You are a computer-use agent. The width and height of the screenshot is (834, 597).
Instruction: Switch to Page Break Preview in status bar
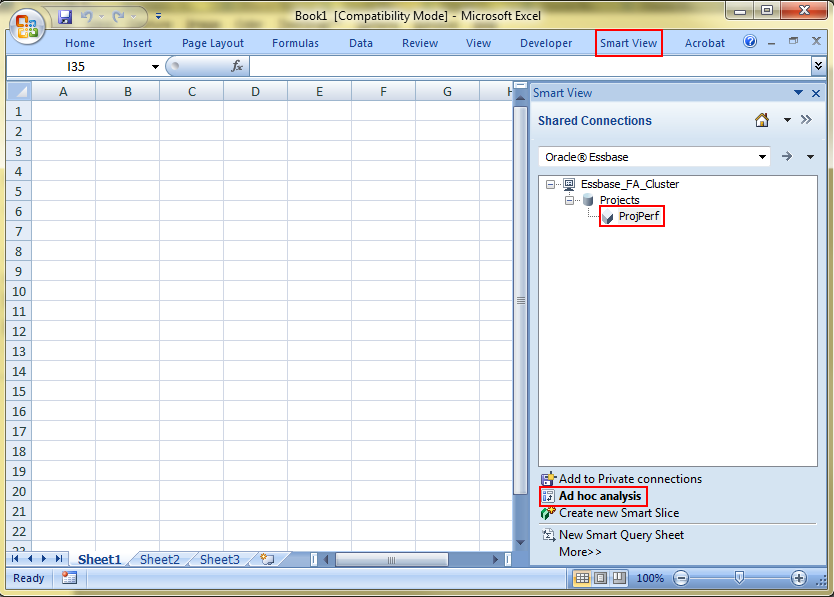619,578
